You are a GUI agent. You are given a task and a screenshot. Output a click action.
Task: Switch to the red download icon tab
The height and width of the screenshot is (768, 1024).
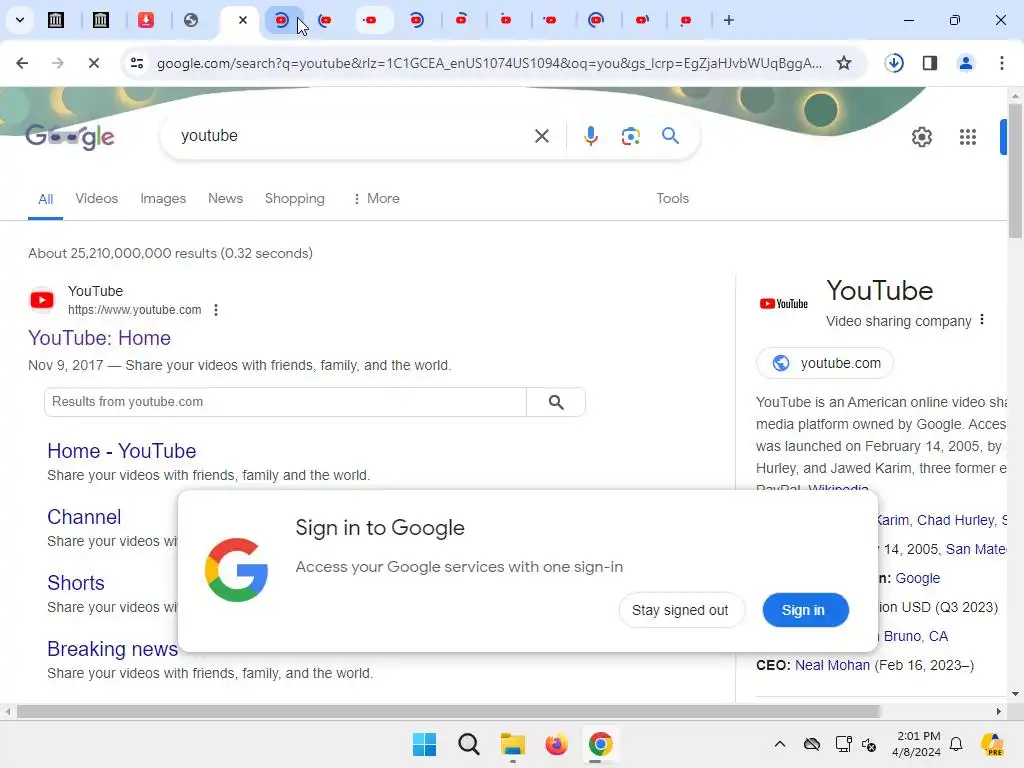(x=146, y=20)
